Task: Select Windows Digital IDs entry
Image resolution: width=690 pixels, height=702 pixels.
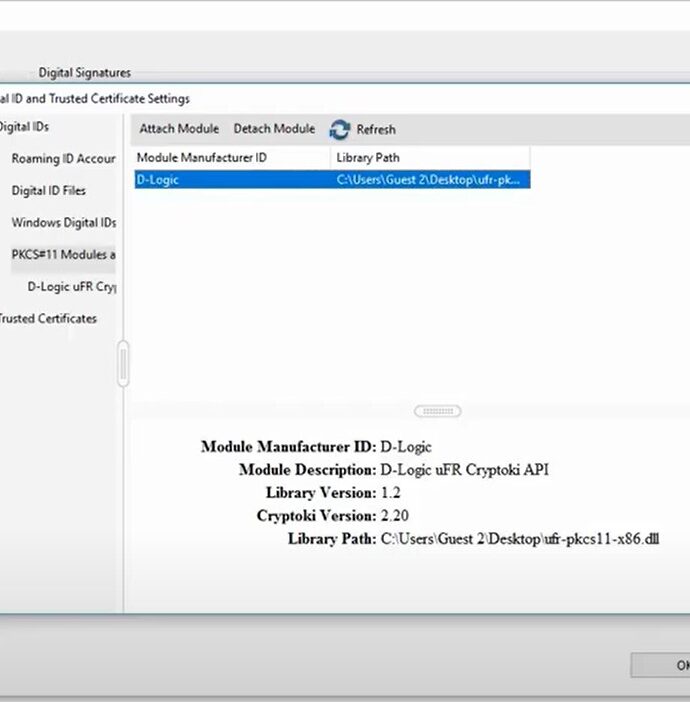Action: tap(64, 223)
